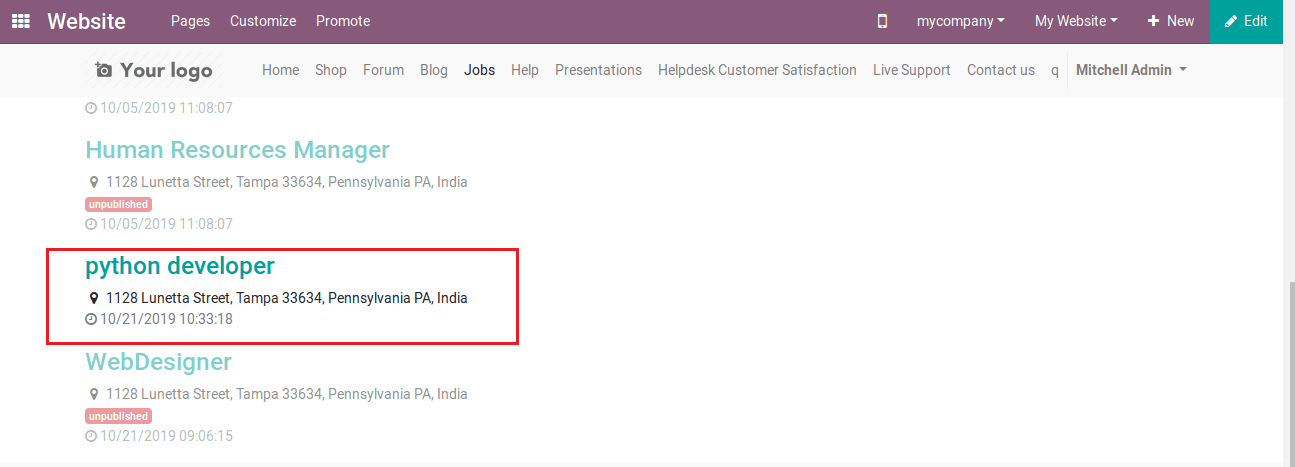Click the pencil Edit button
Image resolution: width=1295 pixels, height=467 pixels.
click(x=1246, y=21)
